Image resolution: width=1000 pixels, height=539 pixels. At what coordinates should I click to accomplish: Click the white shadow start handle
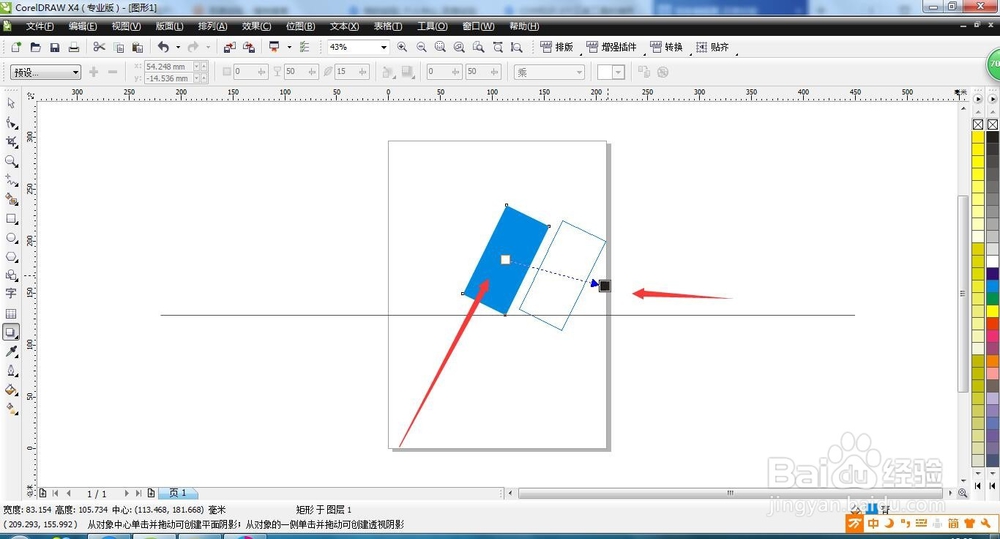(505, 260)
